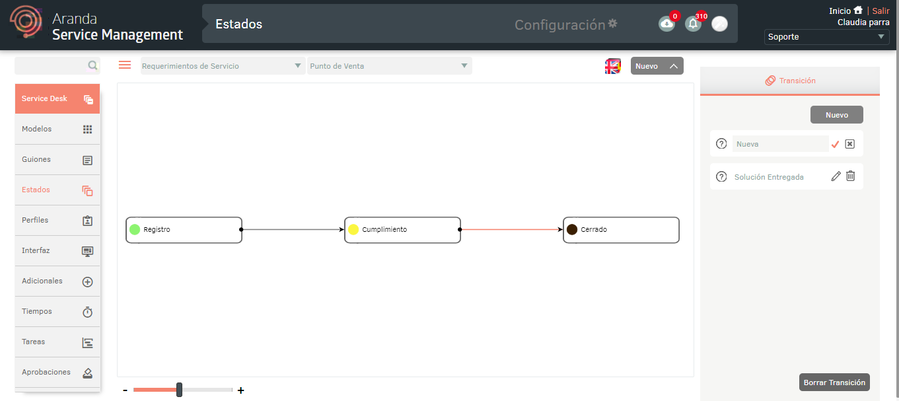
Task: Open Estados menu item
Action: (x=57, y=190)
